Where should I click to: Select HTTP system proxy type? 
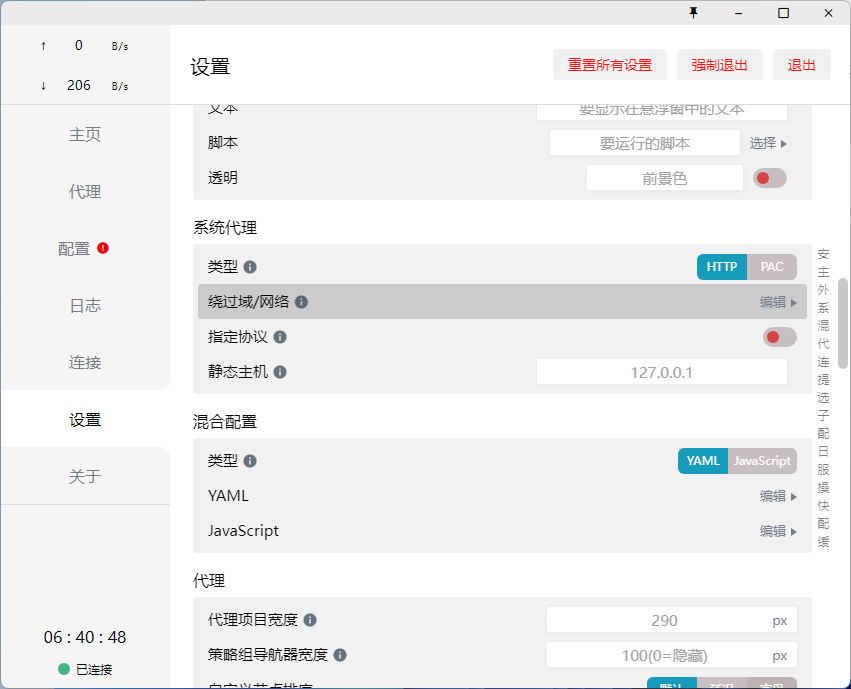tap(722, 267)
